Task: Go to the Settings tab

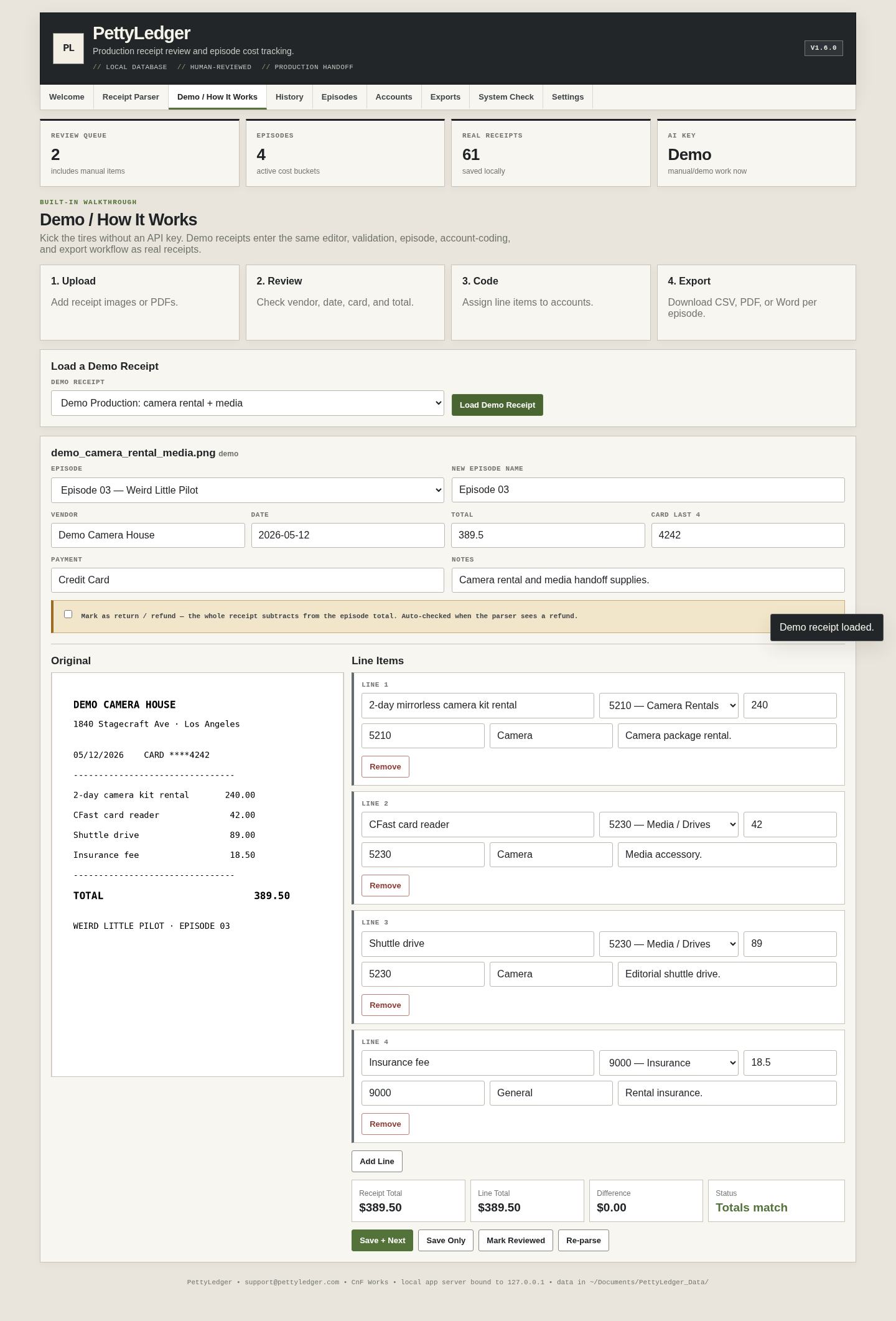Action: (x=567, y=97)
